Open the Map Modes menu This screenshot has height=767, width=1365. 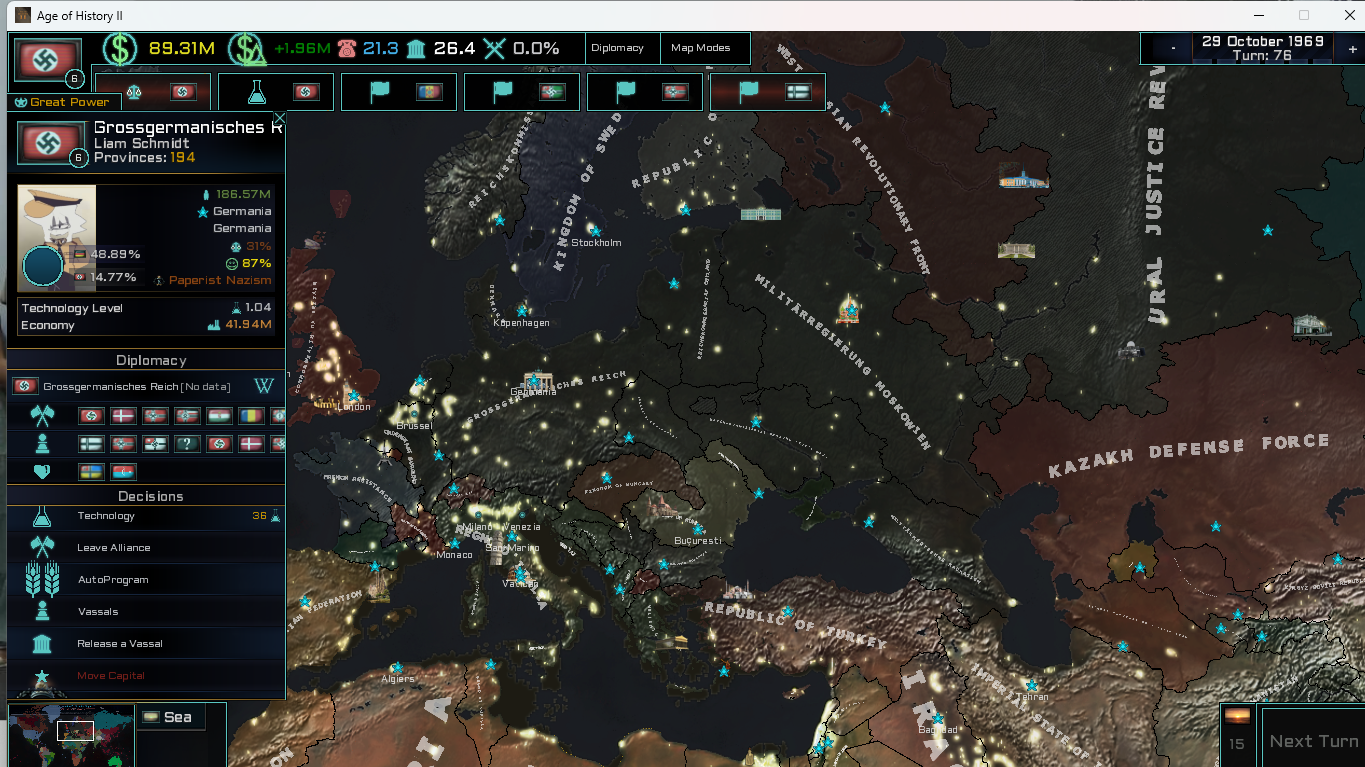[x=700, y=48]
